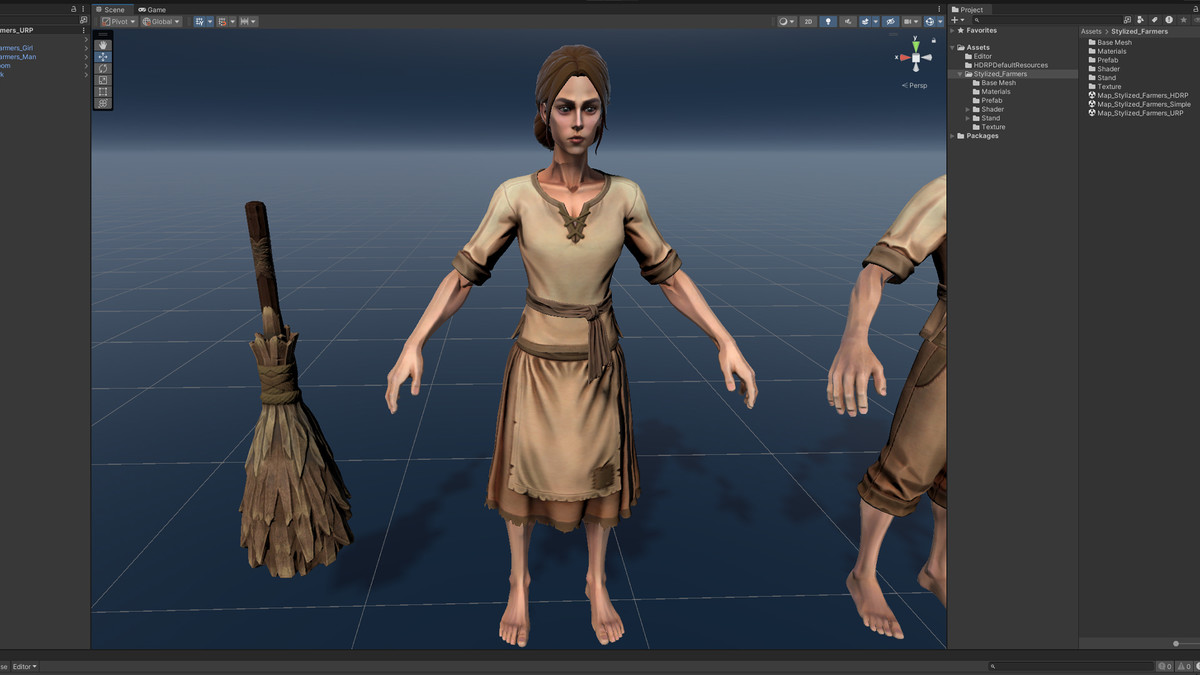Toggle Persp projection label
1200x675 pixels.
point(915,85)
